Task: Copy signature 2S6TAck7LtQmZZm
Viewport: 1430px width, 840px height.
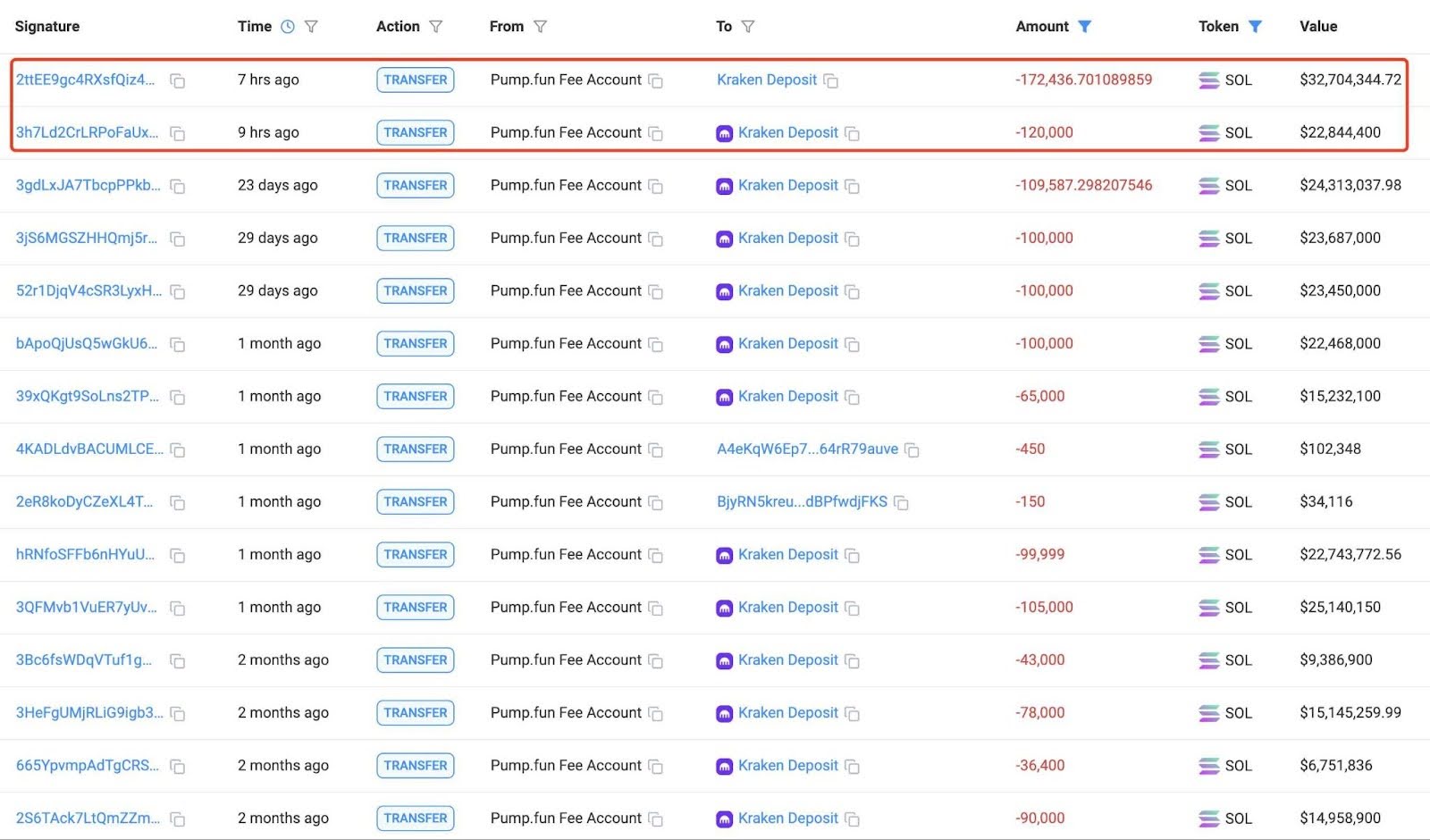Action: click(178, 819)
